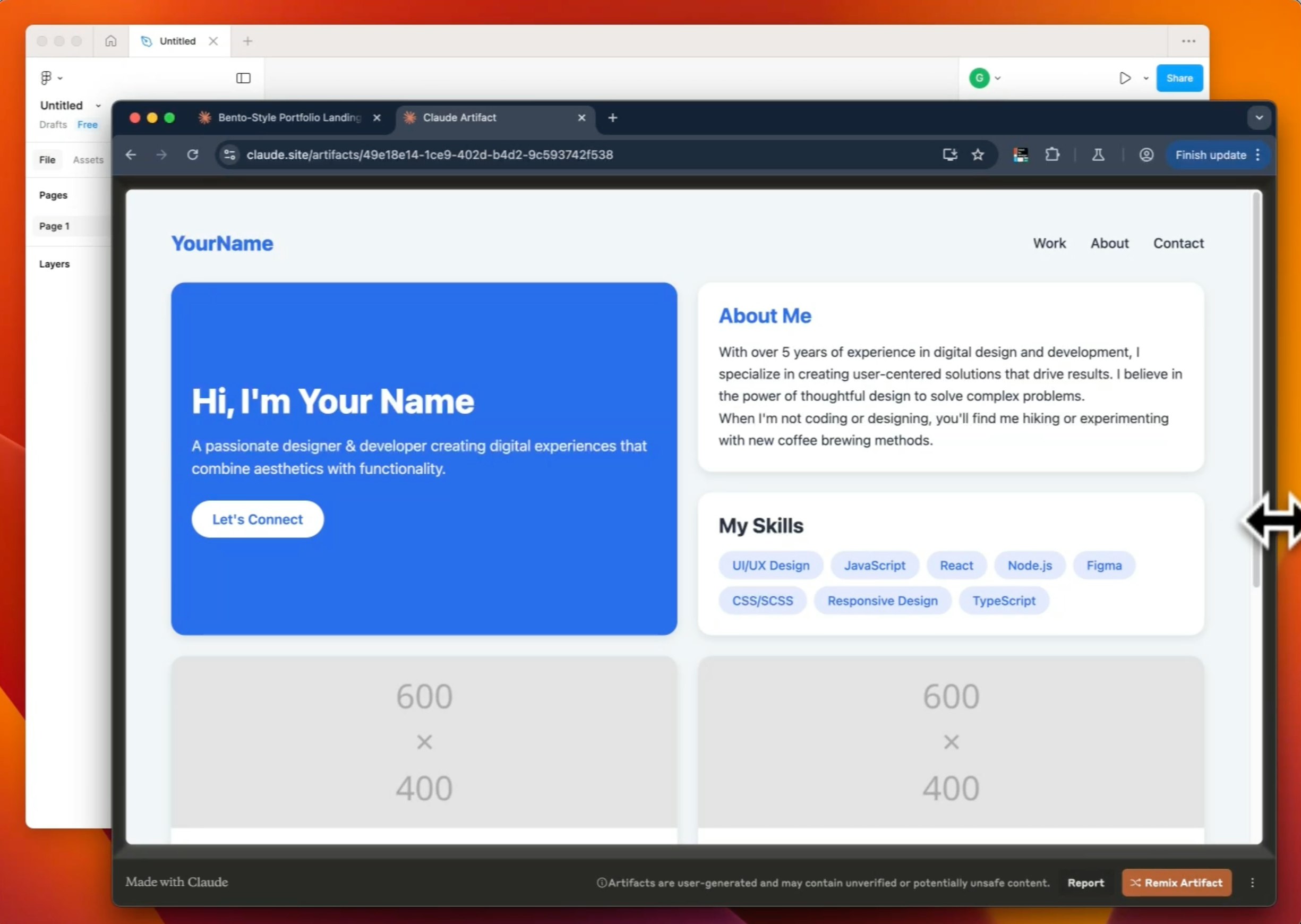The width and height of the screenshot is (1301, 924).
Task: Click the back navigation arrow
Action: coord(131,155)
